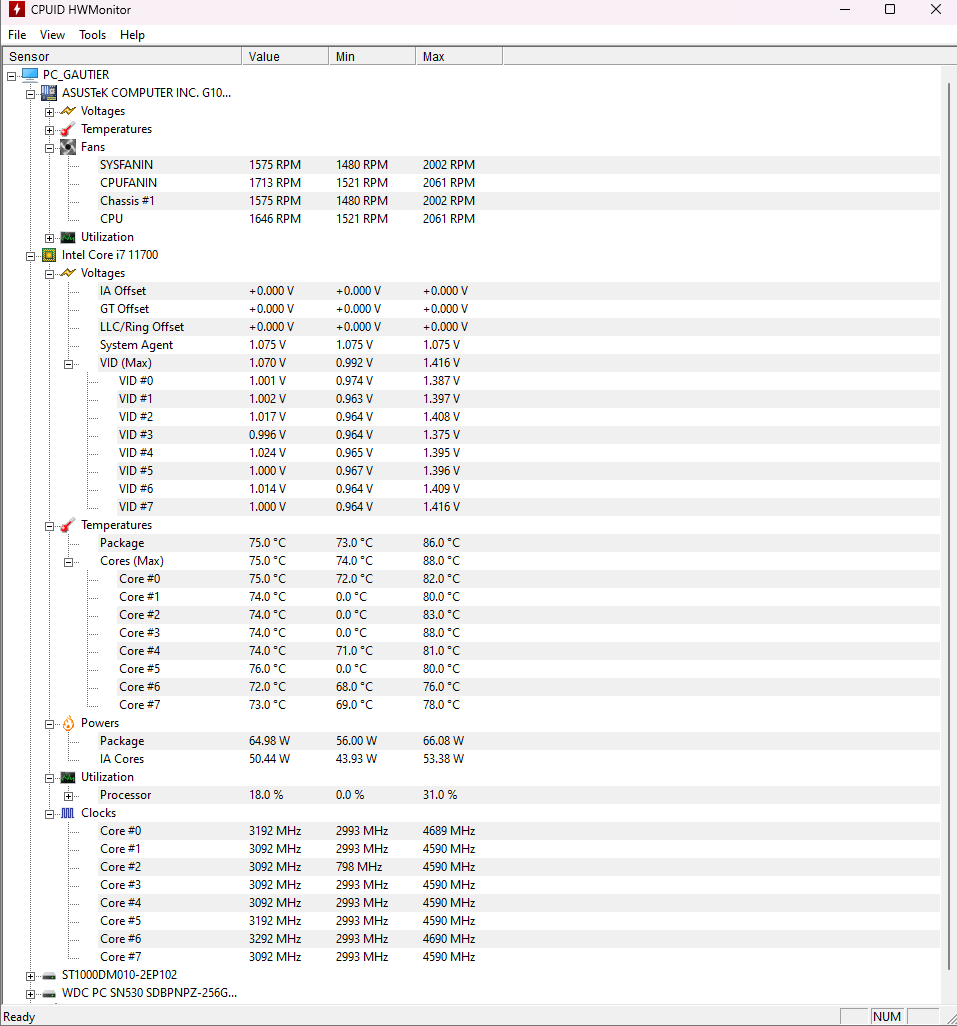Expand the motherboard Temperatures node
Image resolution: width=957 pixels, height=1026 pixels.
49,130
